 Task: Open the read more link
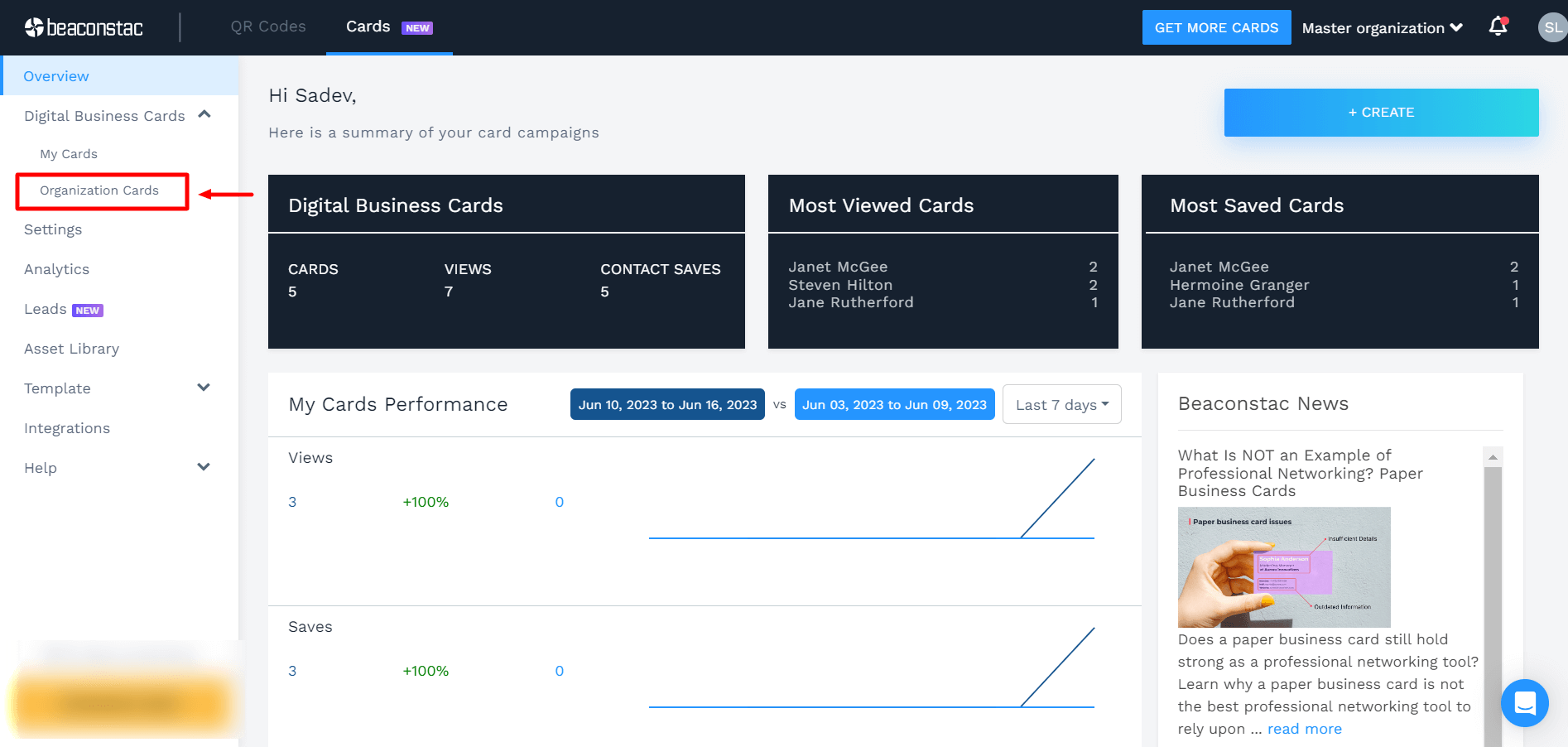(x=1304, y=728)
